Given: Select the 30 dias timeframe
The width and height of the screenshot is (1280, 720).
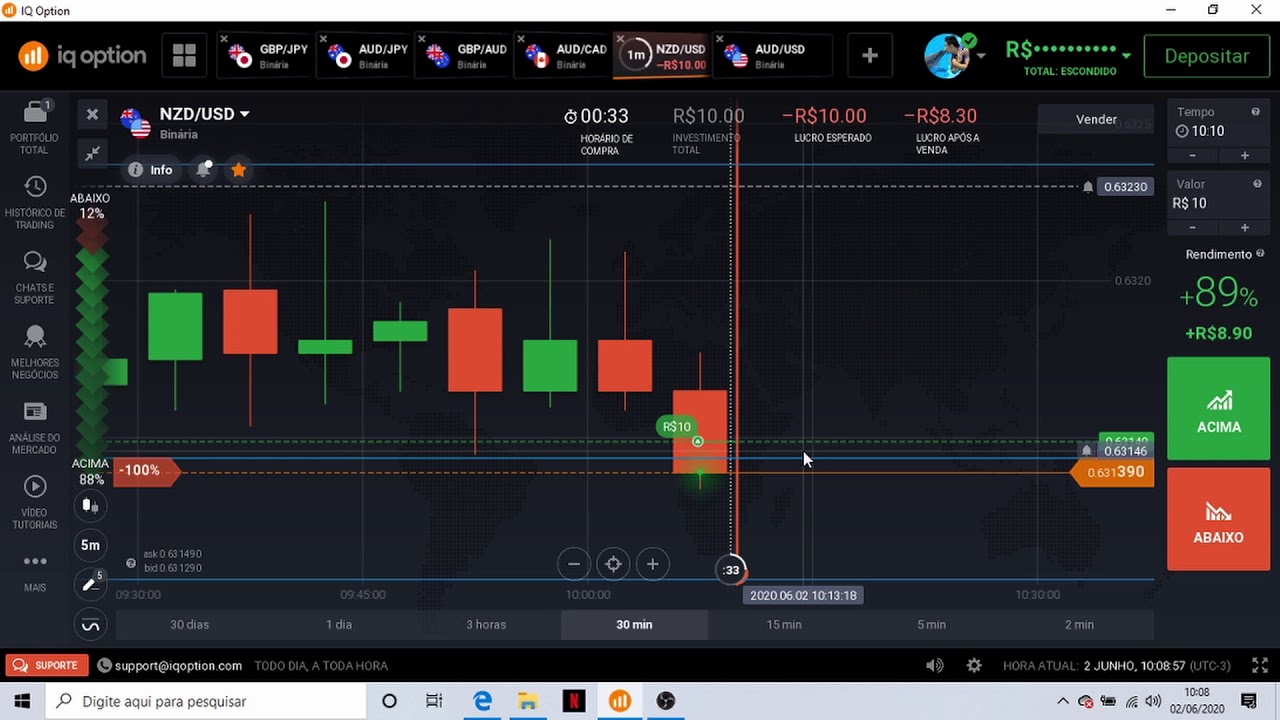Looking at the screenshot, I should click(x=190, y=624).
